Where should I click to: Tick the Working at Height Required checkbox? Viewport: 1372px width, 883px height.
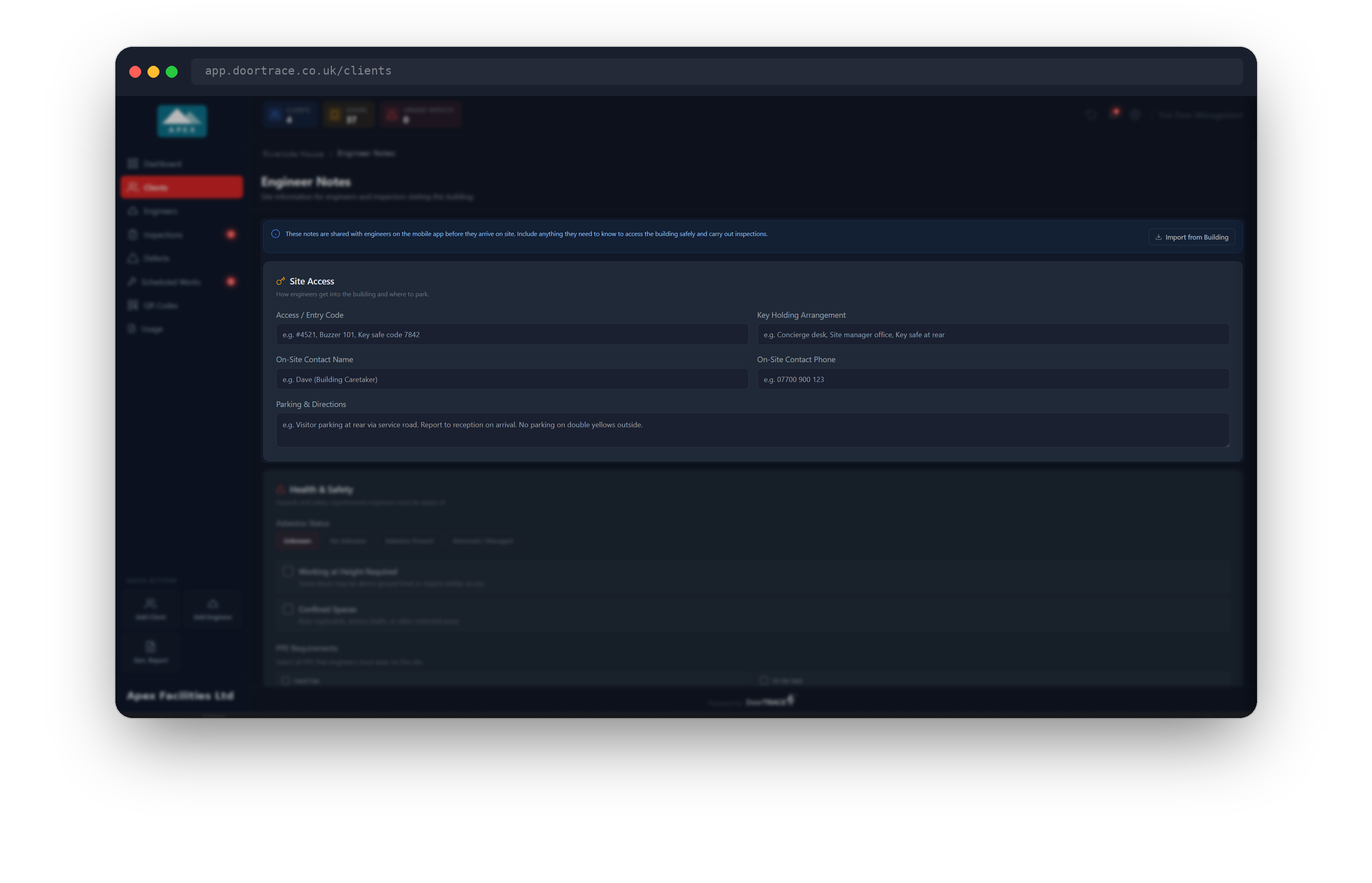pos(288,571)
